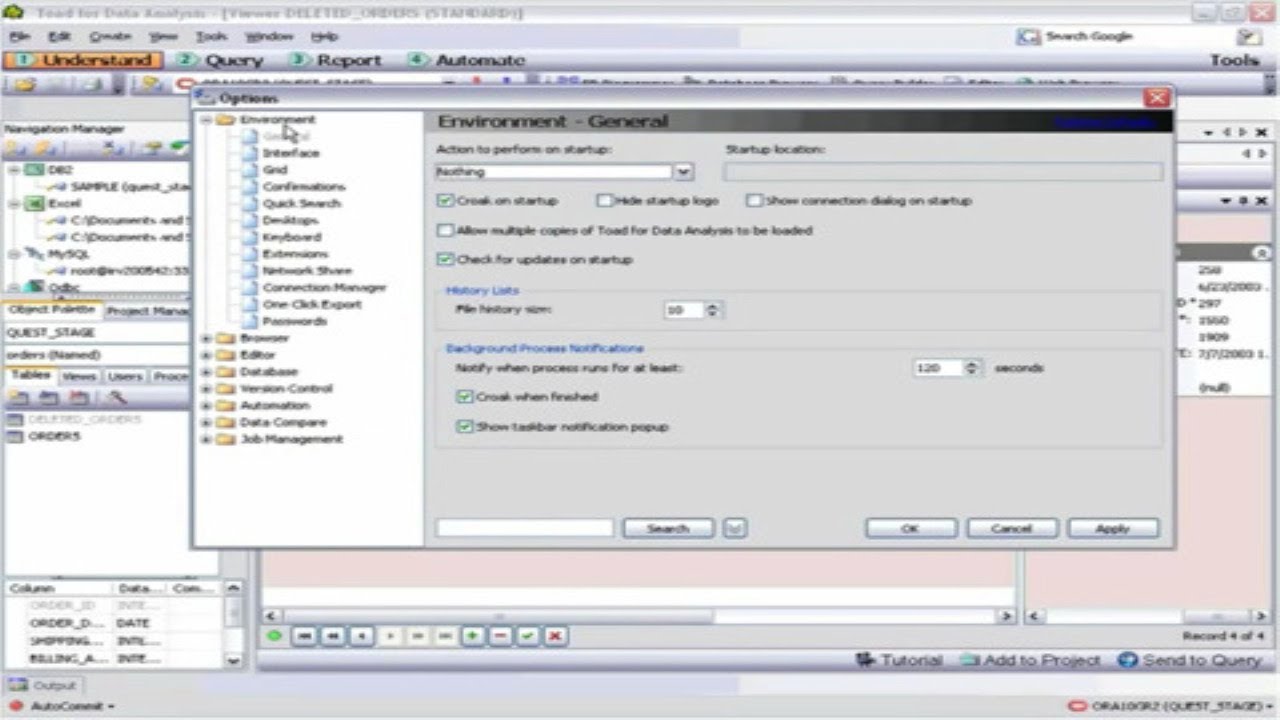
Task: Select the Passwords item in Options tree
Action: point(294,321)
